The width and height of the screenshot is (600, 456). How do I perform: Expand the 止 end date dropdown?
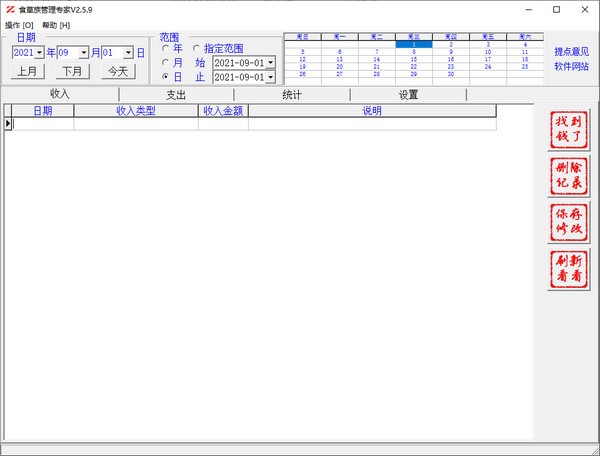pos(270,77)
